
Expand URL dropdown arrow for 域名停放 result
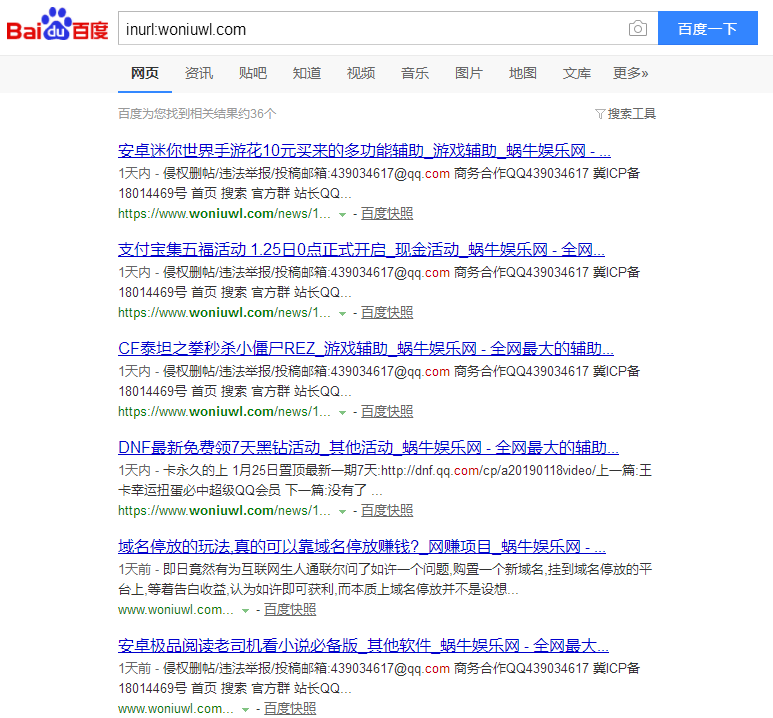245,611
